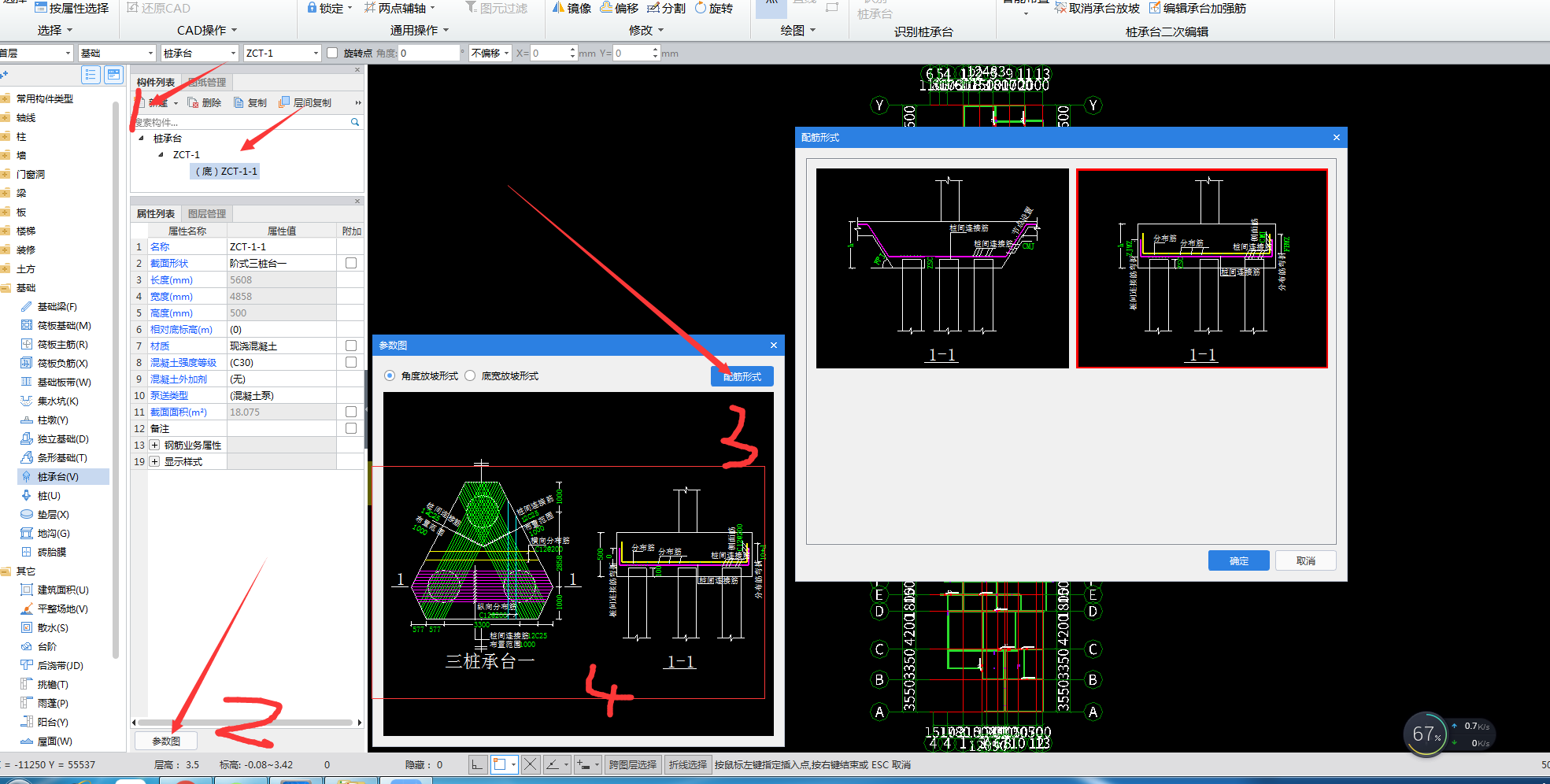Click the 角度 input field
Screen dimensions: 1550x784
point(430,53)
